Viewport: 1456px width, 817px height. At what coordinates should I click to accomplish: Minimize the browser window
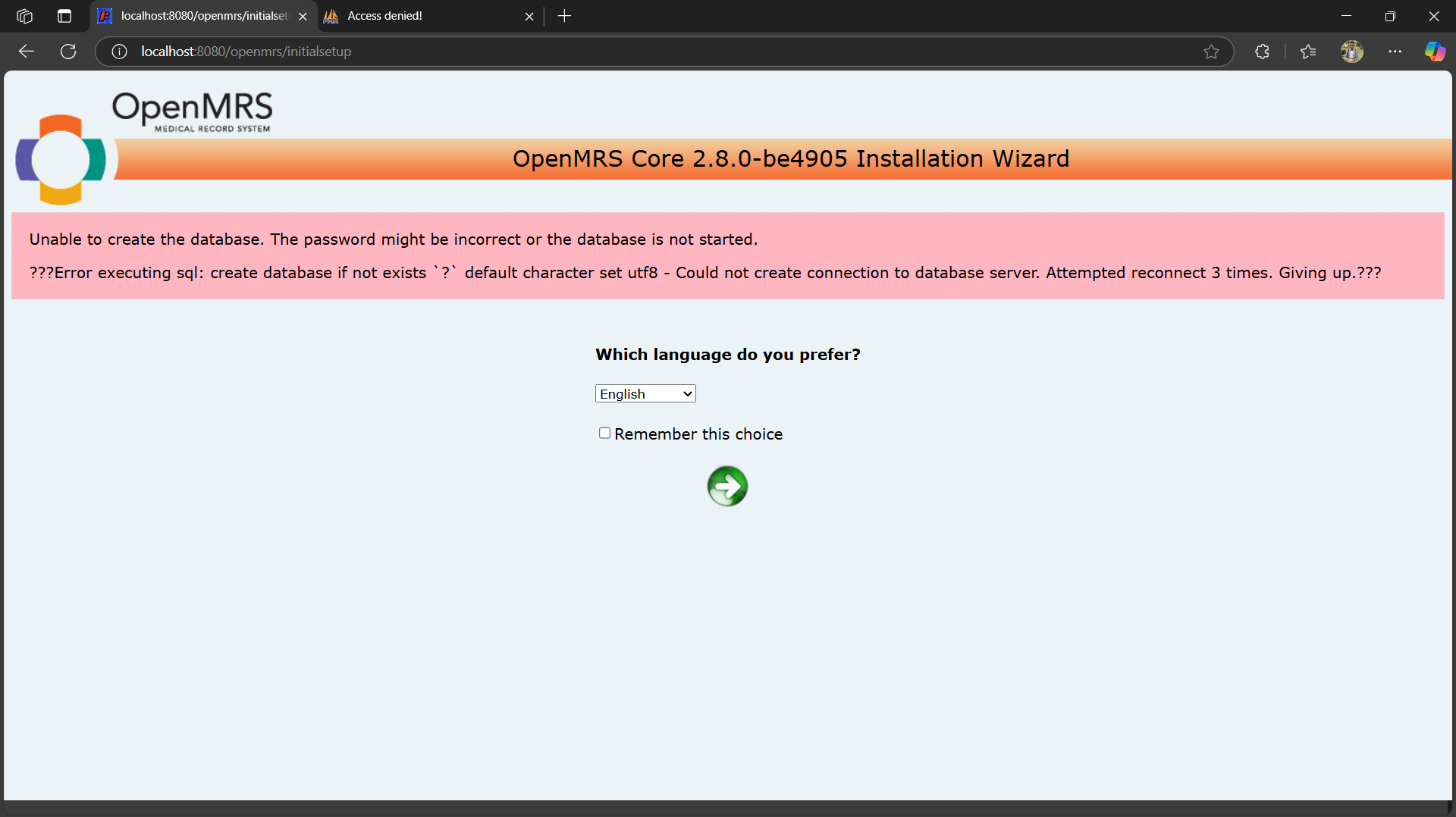[1347, 16]
